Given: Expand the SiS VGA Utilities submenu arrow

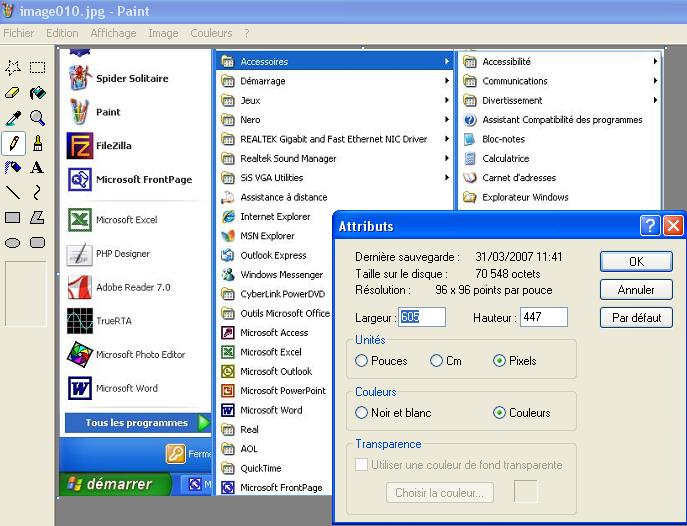Looking at the screenshot, I should pos(446,177).
